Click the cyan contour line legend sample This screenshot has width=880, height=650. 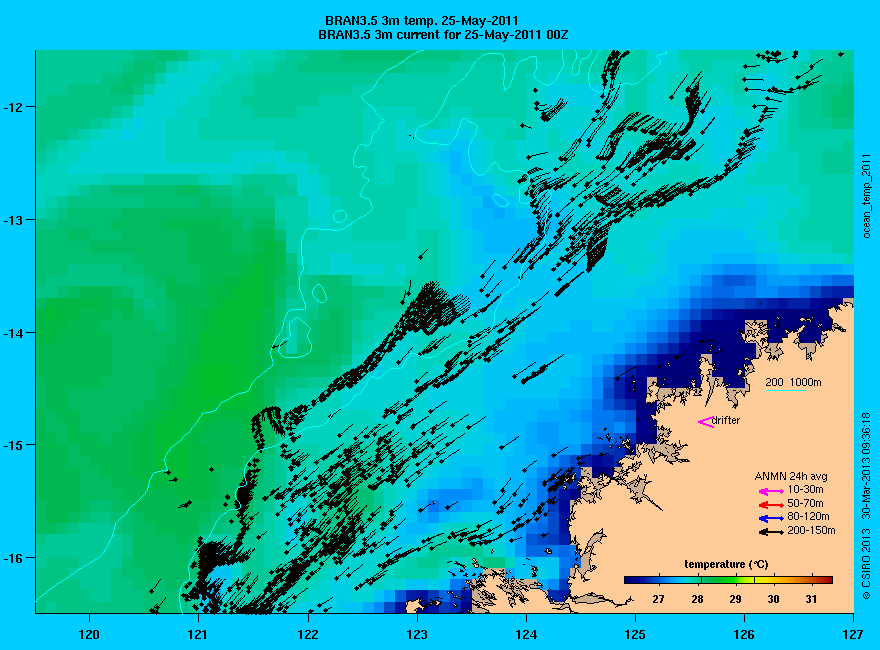pyautogui.click(x=786, y=390)
